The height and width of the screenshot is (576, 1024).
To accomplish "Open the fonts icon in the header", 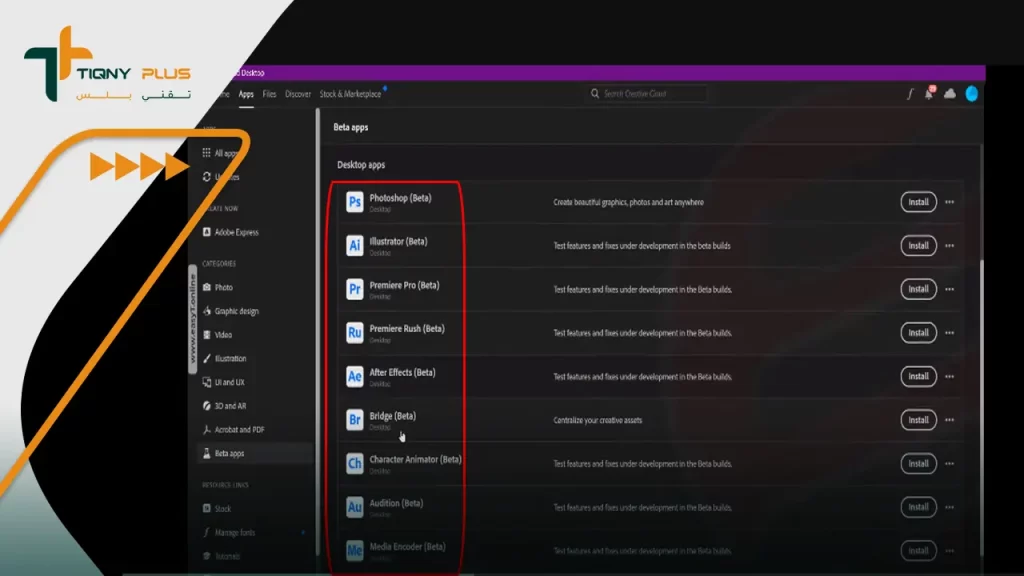I will coord(909,94).
